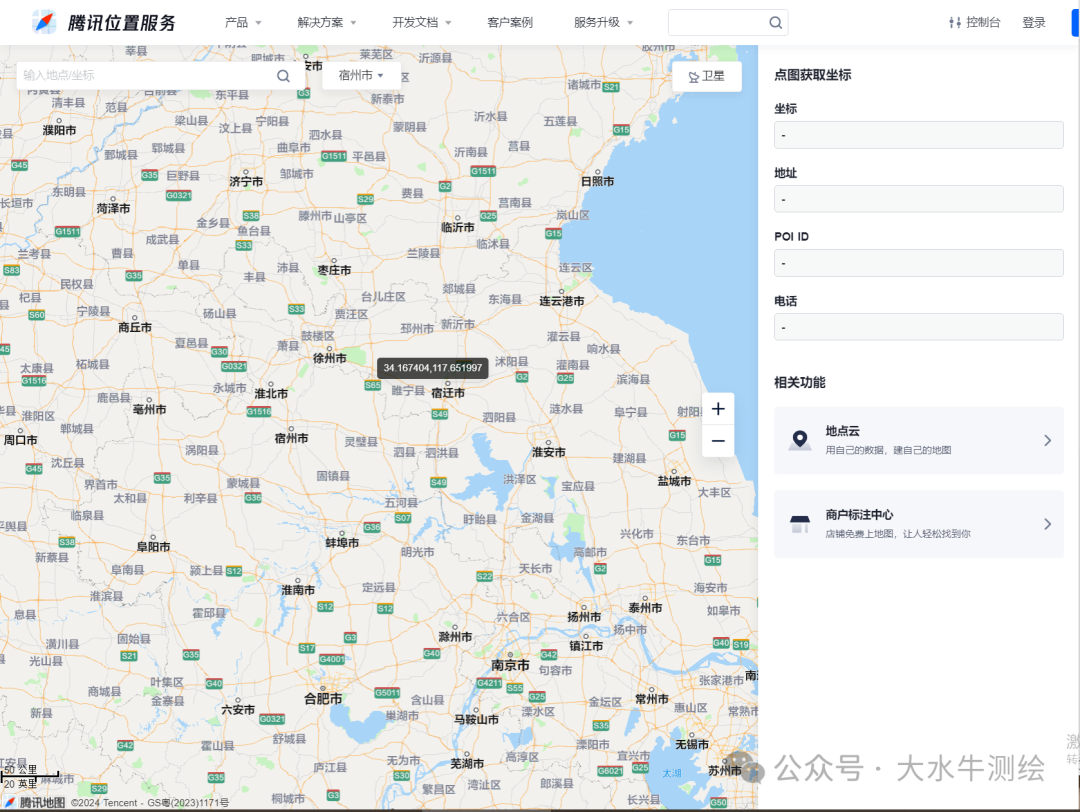The width and height of the screenshot is (1080, 812).
Task: Click 淮北市 label on the map
Action: click(x=271, y=394)
